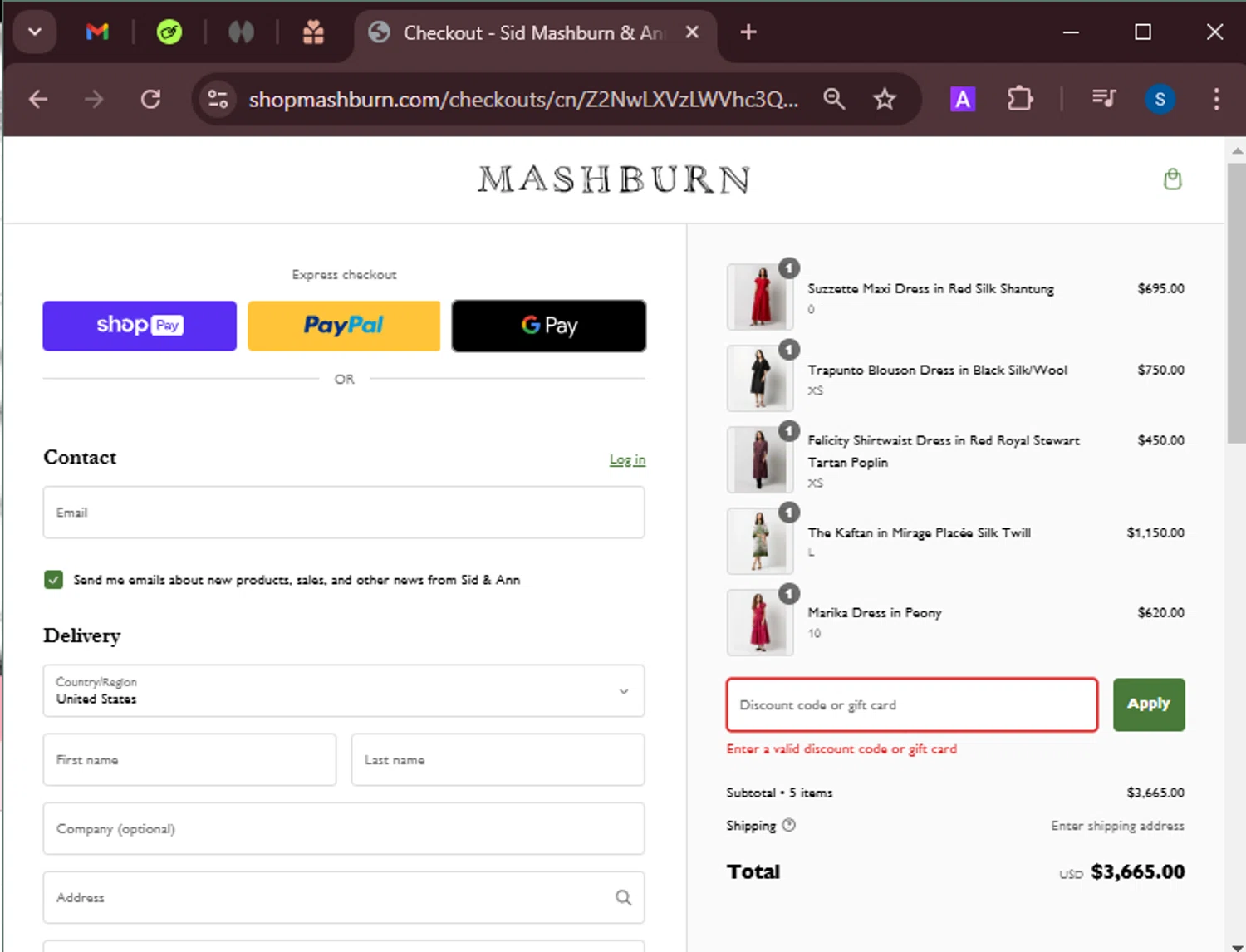Expand the tab search dropdown
The width and height of the screenshot is (1246, 952).
point(35,32)
